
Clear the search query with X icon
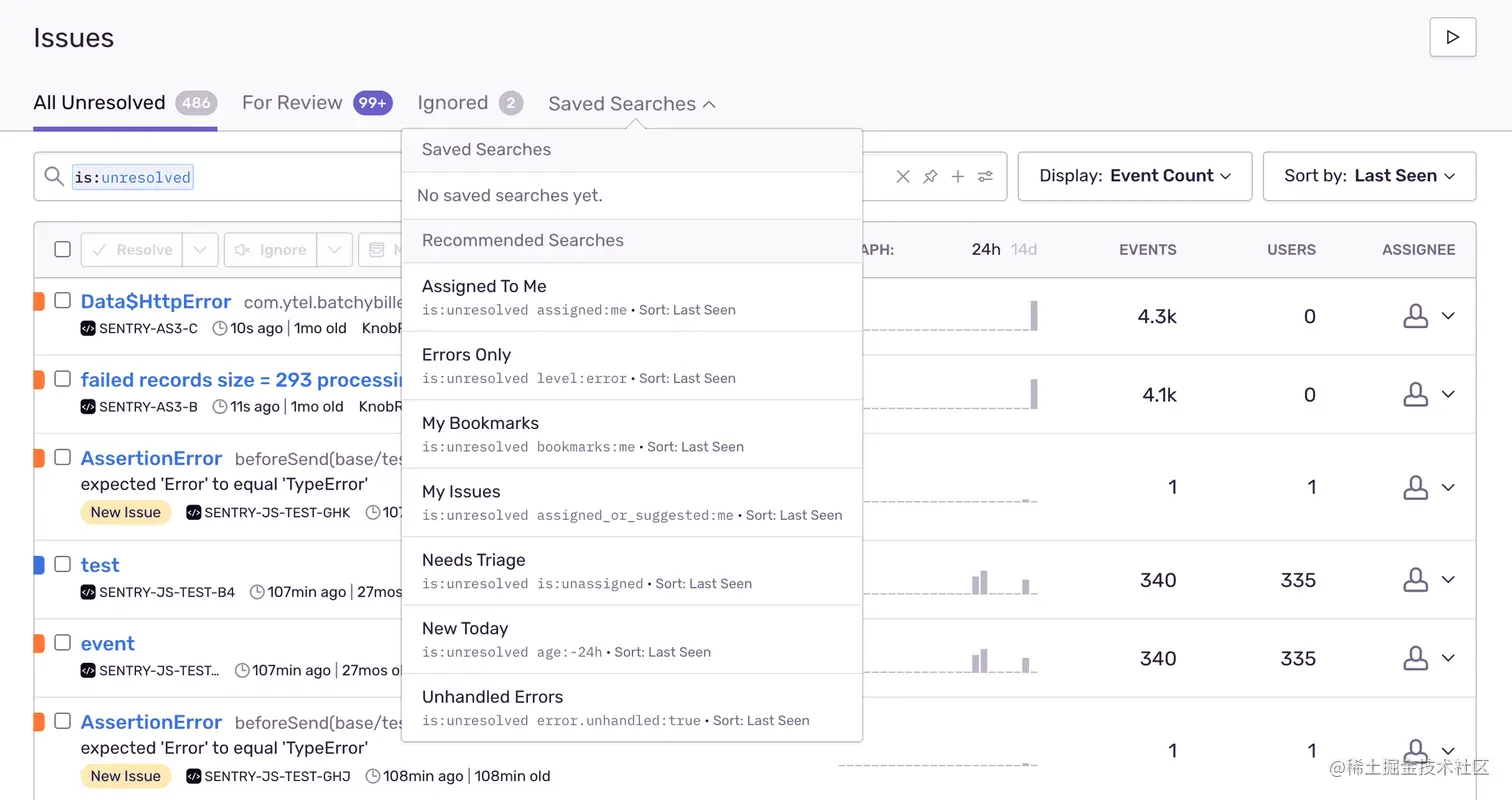(903, 177)
